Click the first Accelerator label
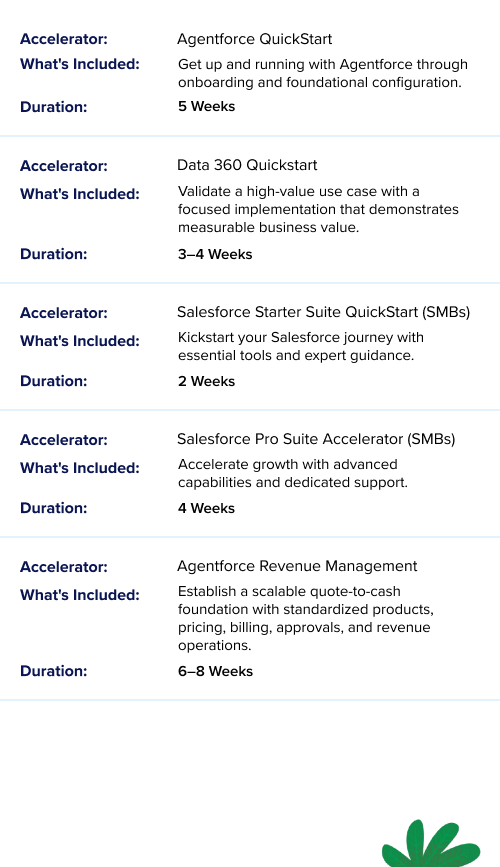This screenshot has height=867, width=500. 64,39
